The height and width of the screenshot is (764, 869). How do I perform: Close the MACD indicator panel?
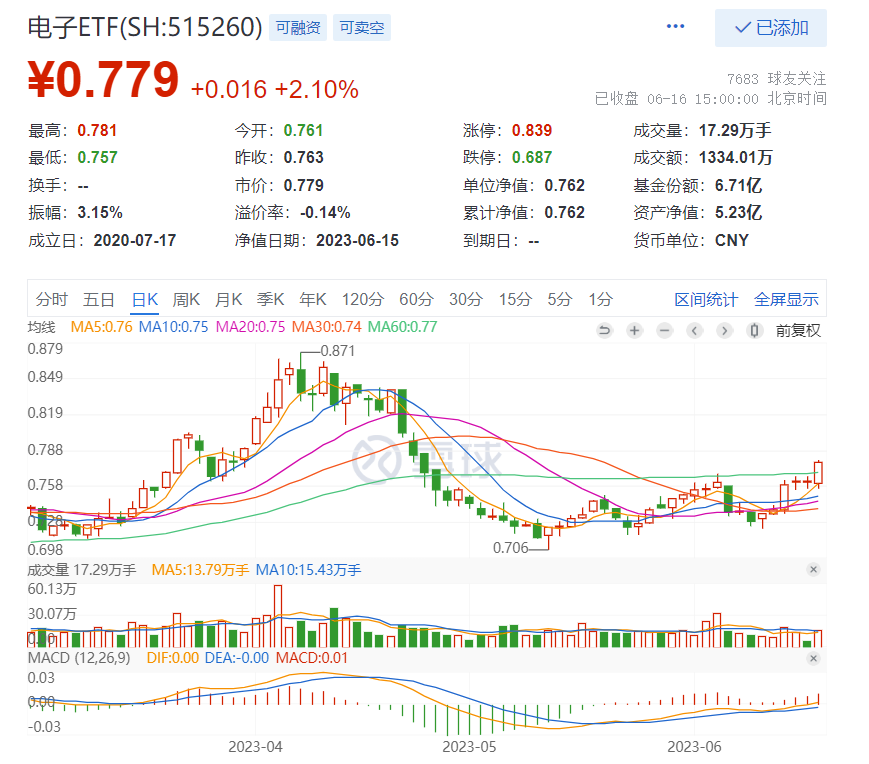coord(813,658)
